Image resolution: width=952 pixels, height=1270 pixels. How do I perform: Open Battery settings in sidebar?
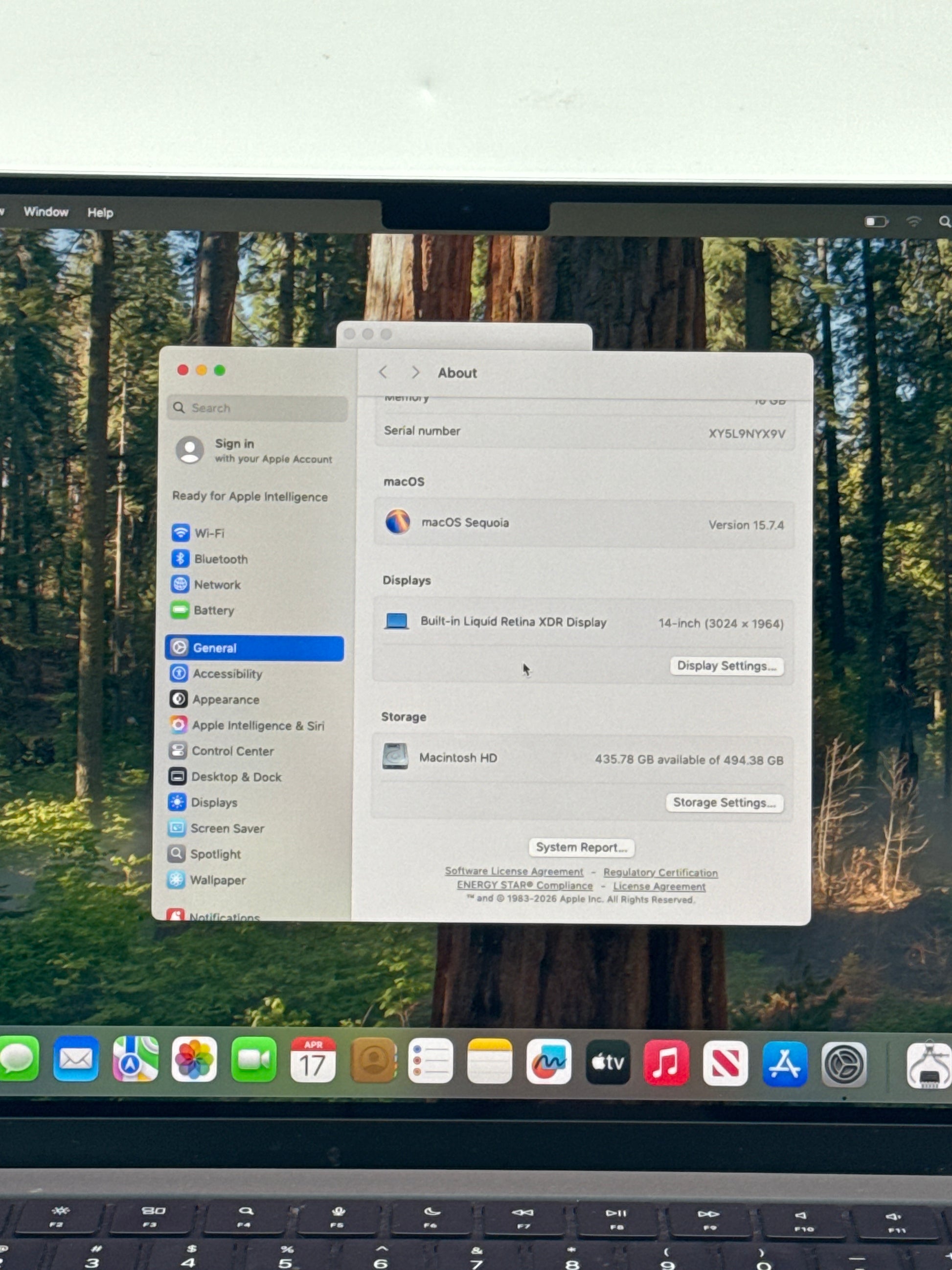(x=213, y=610)
